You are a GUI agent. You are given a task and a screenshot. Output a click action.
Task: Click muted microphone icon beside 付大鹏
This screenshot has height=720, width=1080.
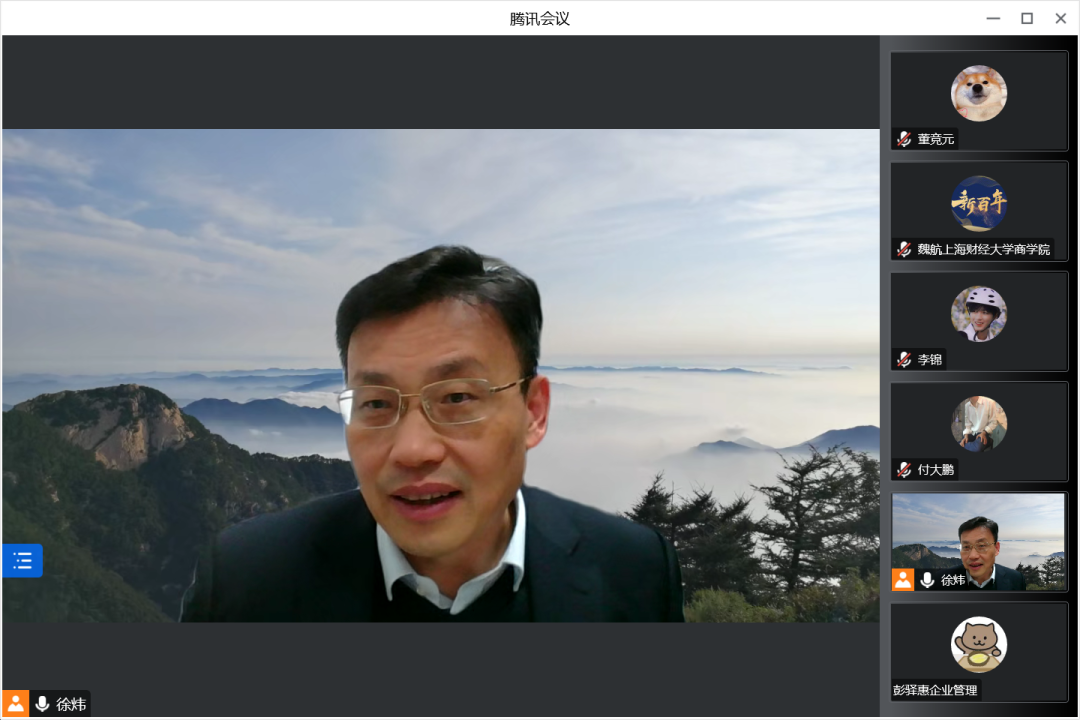click(x=904, y=470)
